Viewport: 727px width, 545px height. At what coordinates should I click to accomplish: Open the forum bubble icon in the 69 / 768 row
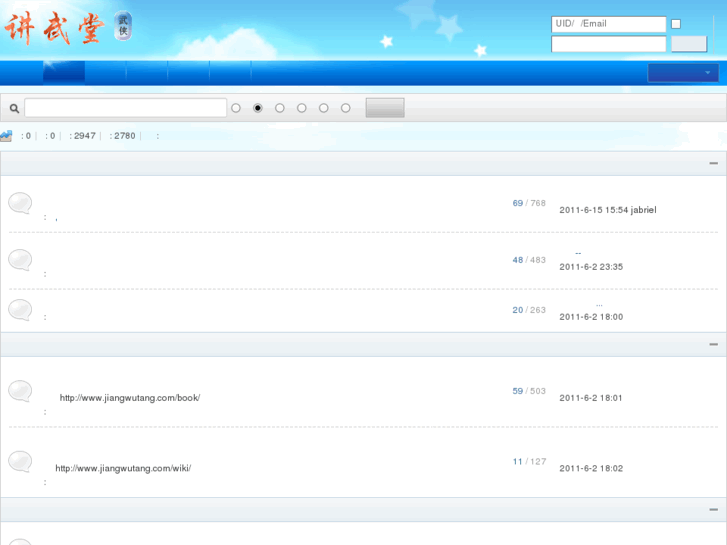click(x=20, y=204)
